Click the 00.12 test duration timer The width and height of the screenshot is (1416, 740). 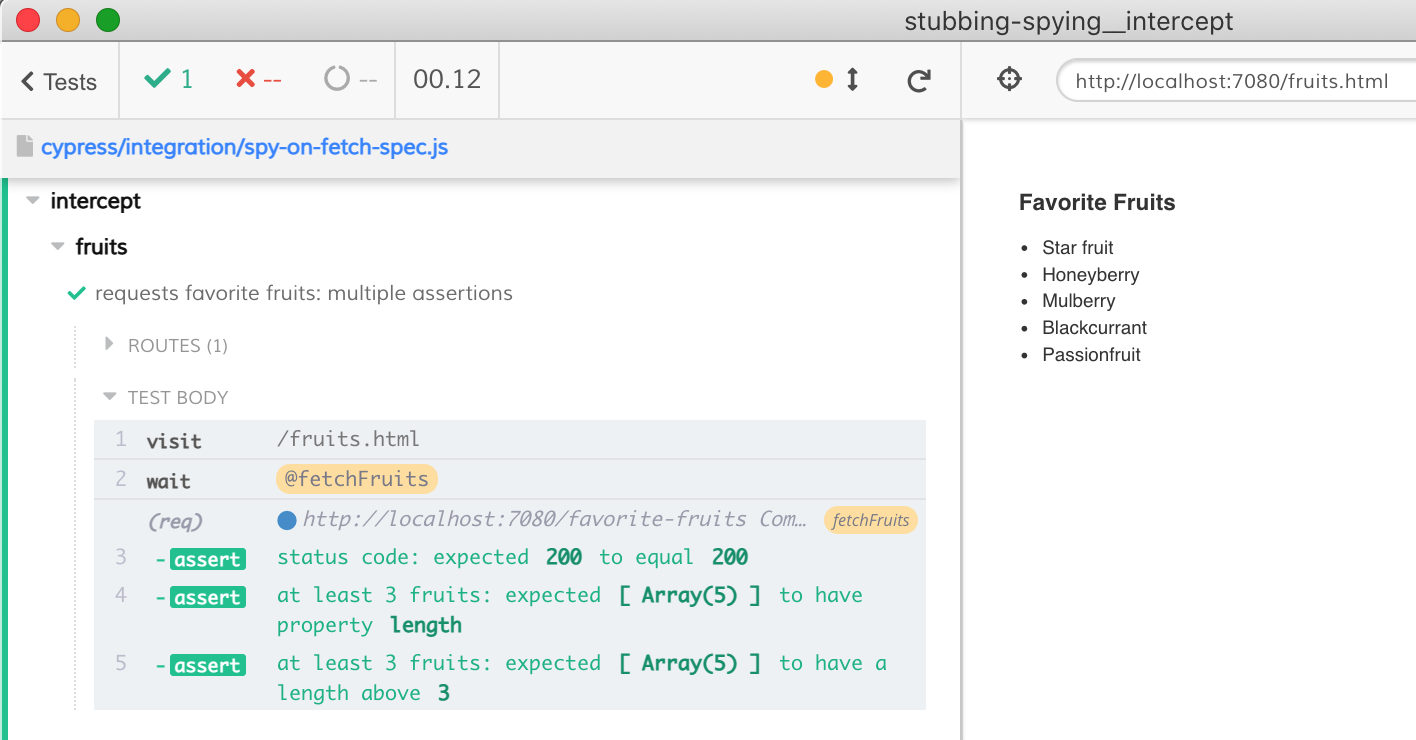(447, 79)
